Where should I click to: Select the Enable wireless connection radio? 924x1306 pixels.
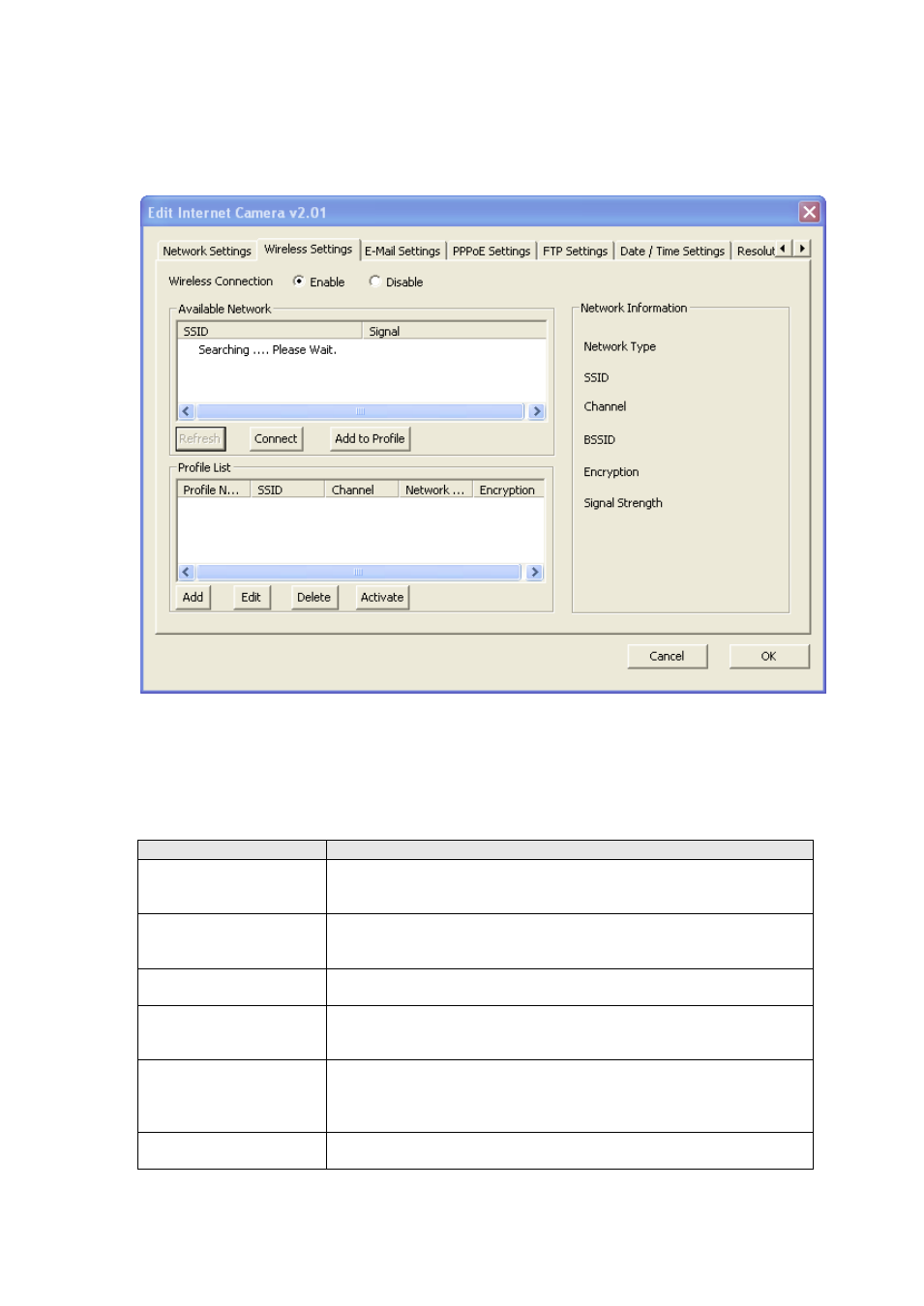click(x=298, y=282)
